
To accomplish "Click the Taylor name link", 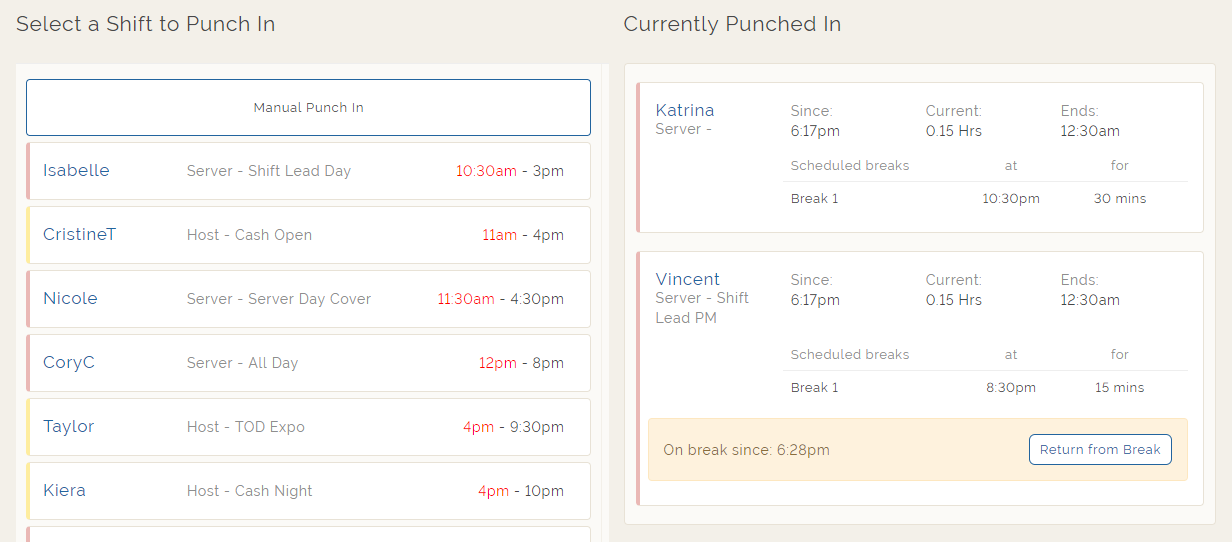I will point(68,427).
